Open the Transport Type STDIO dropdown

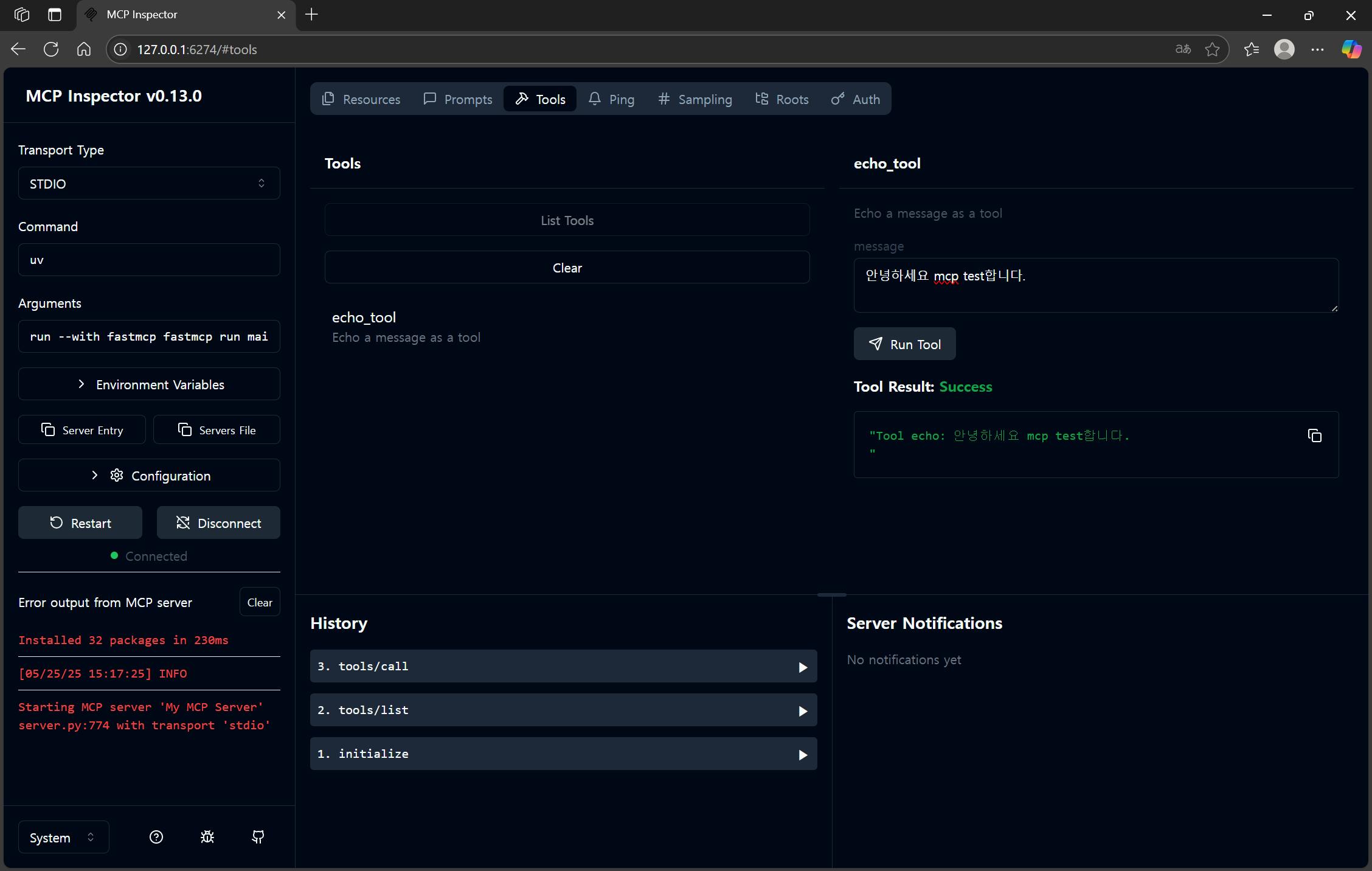(149, 184)
